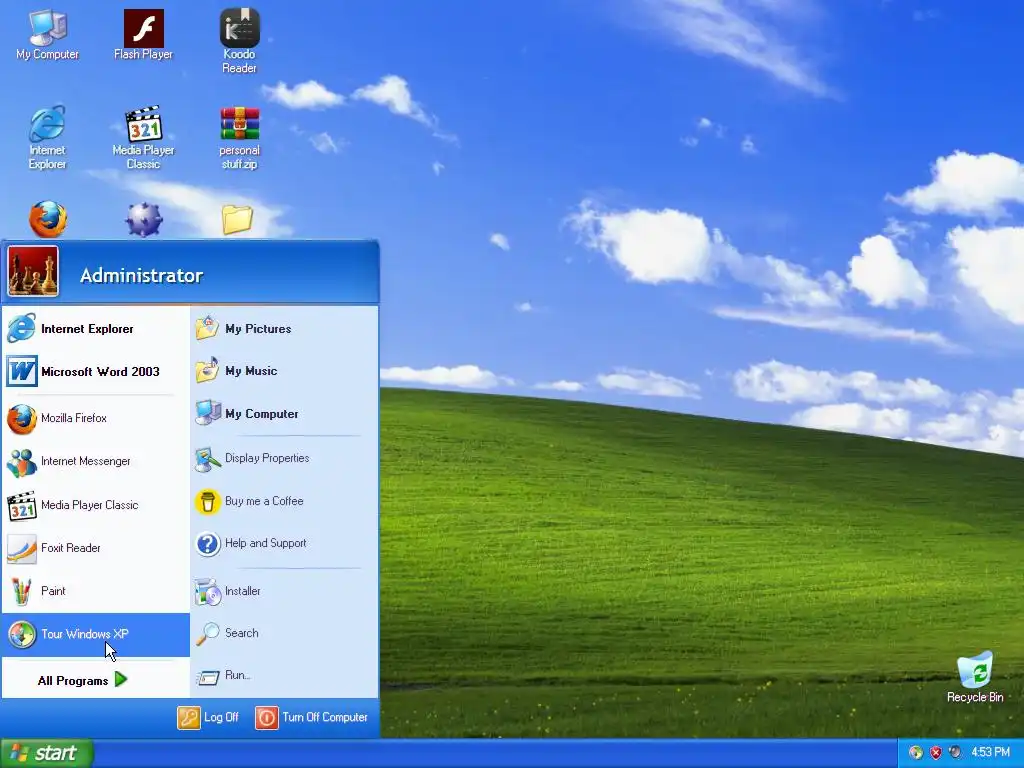1024x768 pixels.
Task: Open My Computer desktop icon
Action: (47, 35)
